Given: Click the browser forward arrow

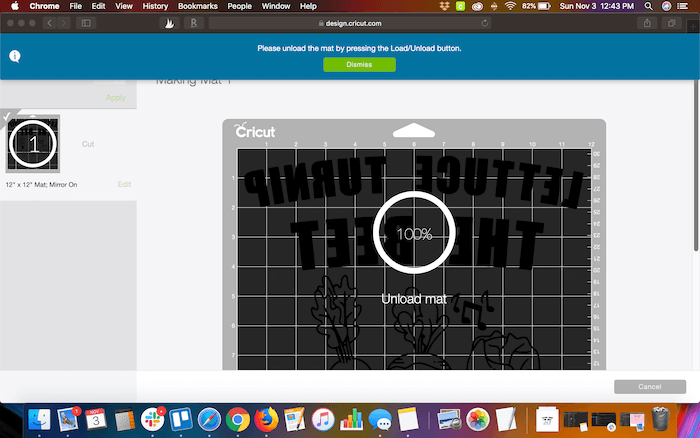Looking at the screenshot, I should 64,23.
